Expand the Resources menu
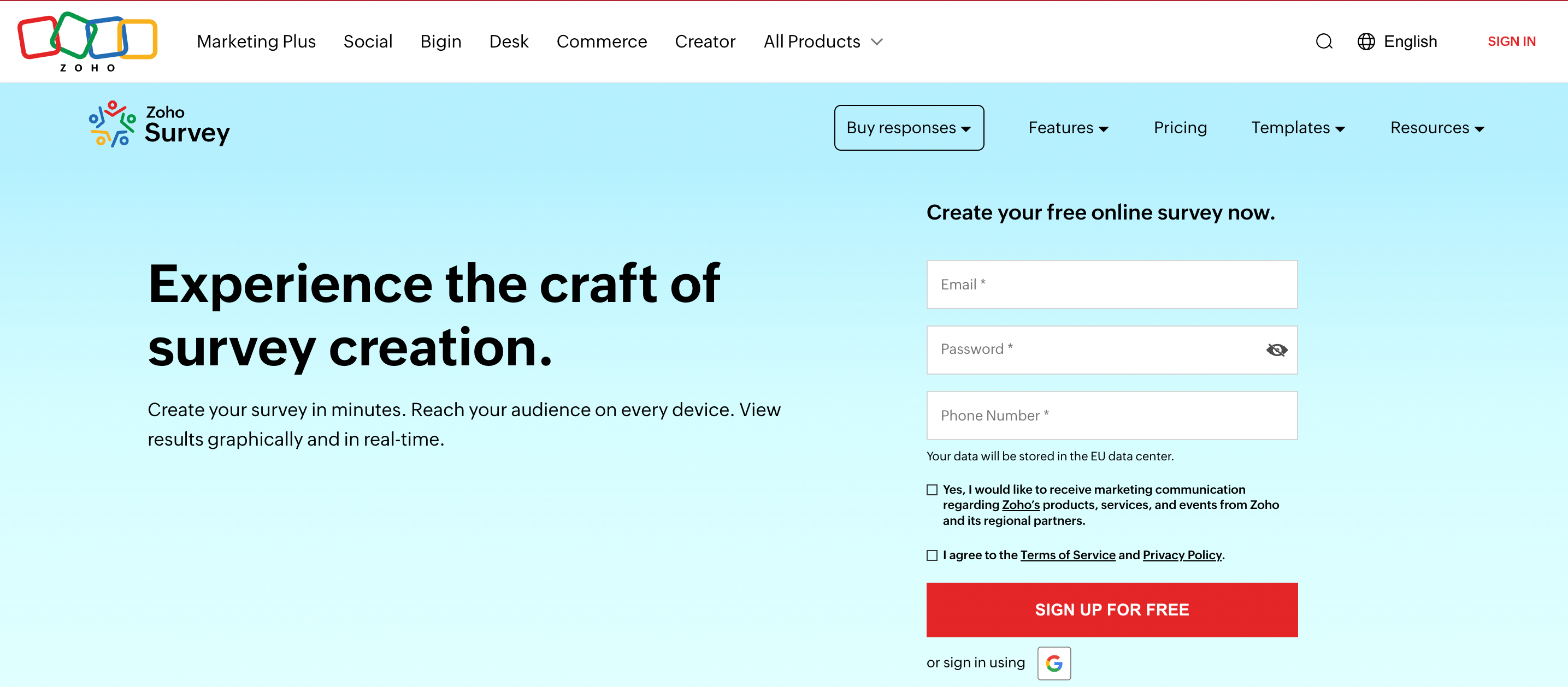The image size is (1568, 687). tap(1437, 128)
